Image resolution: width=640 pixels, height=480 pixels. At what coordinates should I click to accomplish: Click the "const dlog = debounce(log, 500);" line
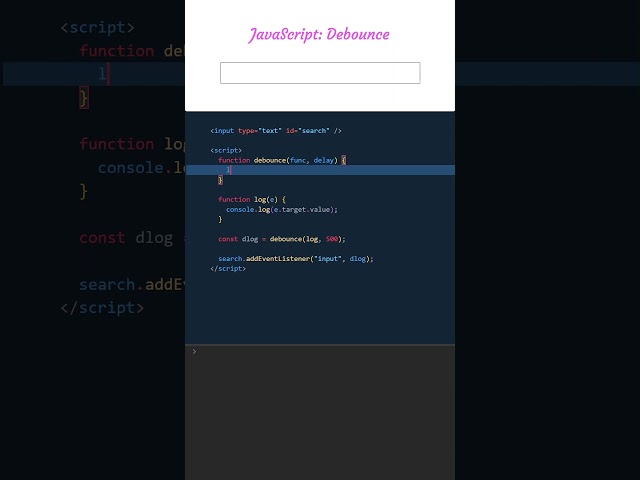(x=282, y=239)
